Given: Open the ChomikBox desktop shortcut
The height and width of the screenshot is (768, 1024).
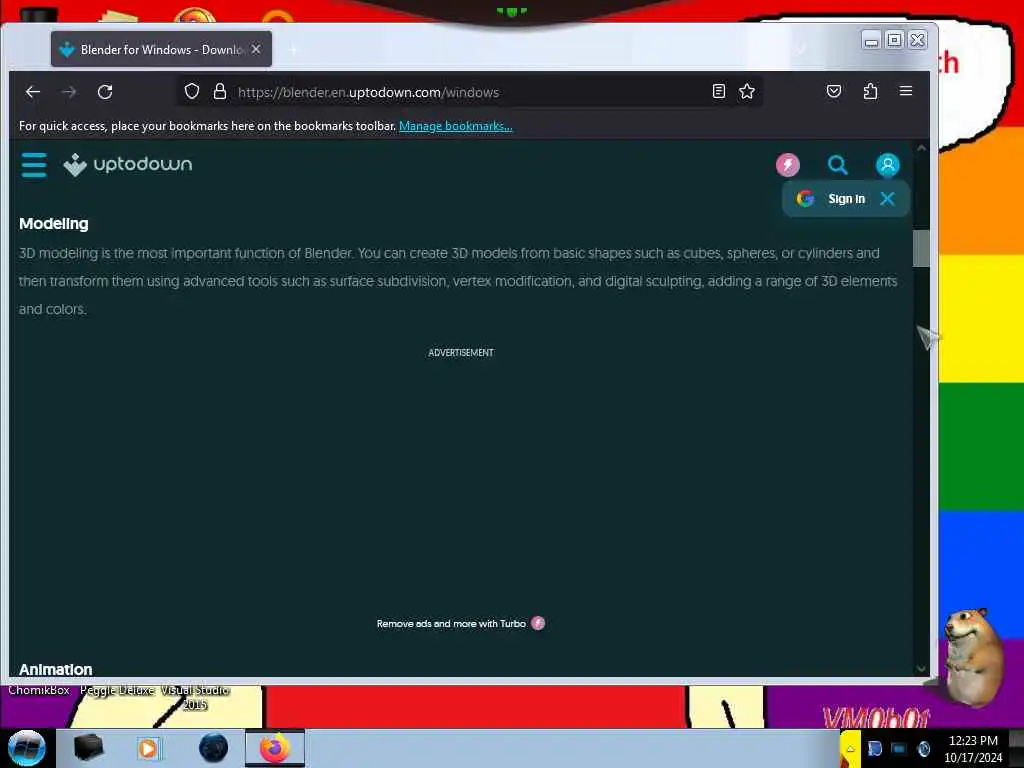Looking at the screenshot, I should pyautogui.click(x=39, y=690).
